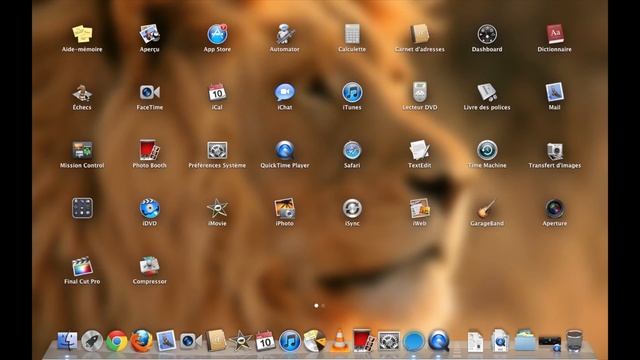Screen dimensions: 640x360
Task: Open Address Book in the Dock
Action: pyautogui.click(x=216, y=341)
